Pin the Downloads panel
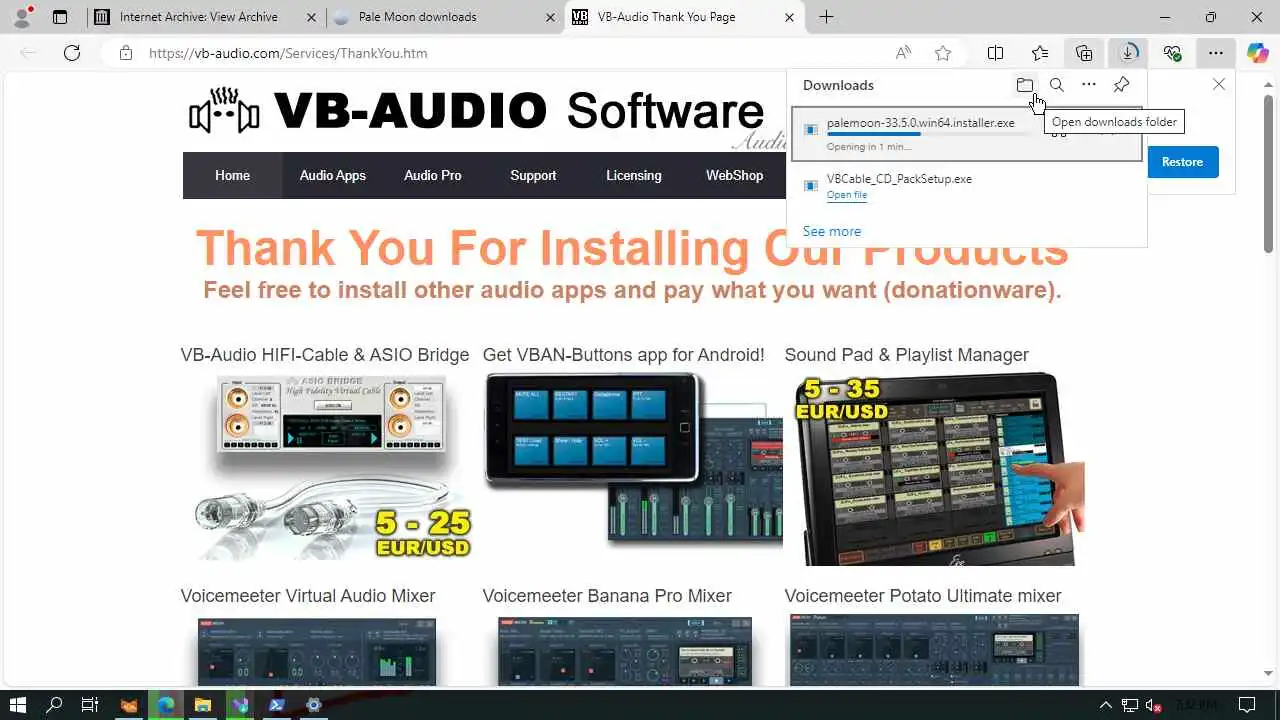 (1121, 85)
